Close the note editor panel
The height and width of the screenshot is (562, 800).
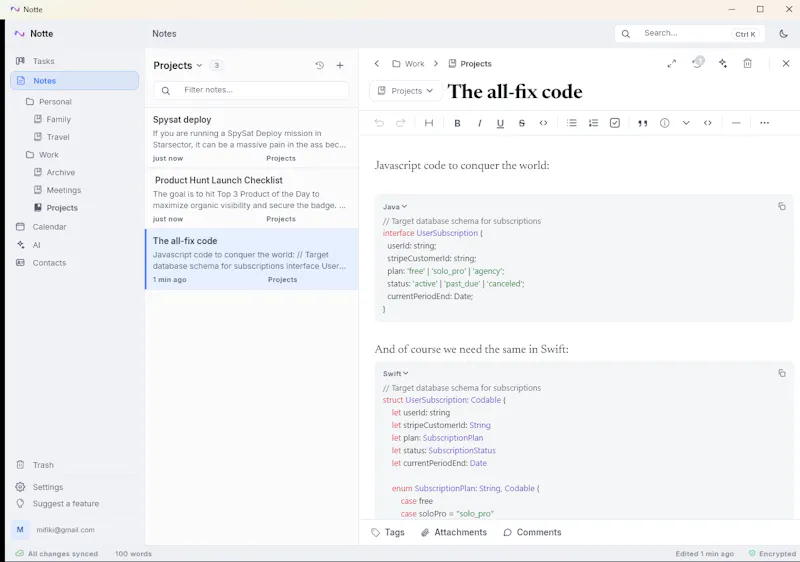pyautogui.click(x=786, y=63)
